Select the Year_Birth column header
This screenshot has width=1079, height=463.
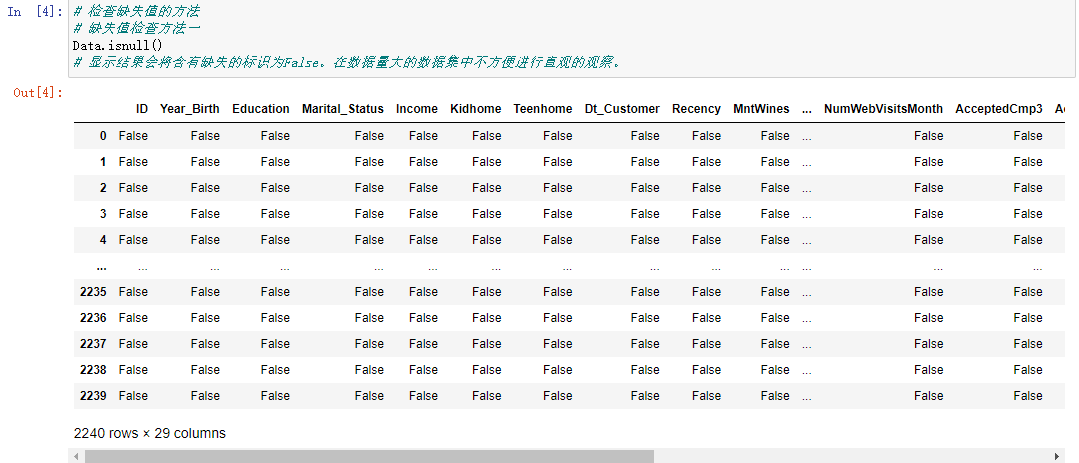pos(190,109)
